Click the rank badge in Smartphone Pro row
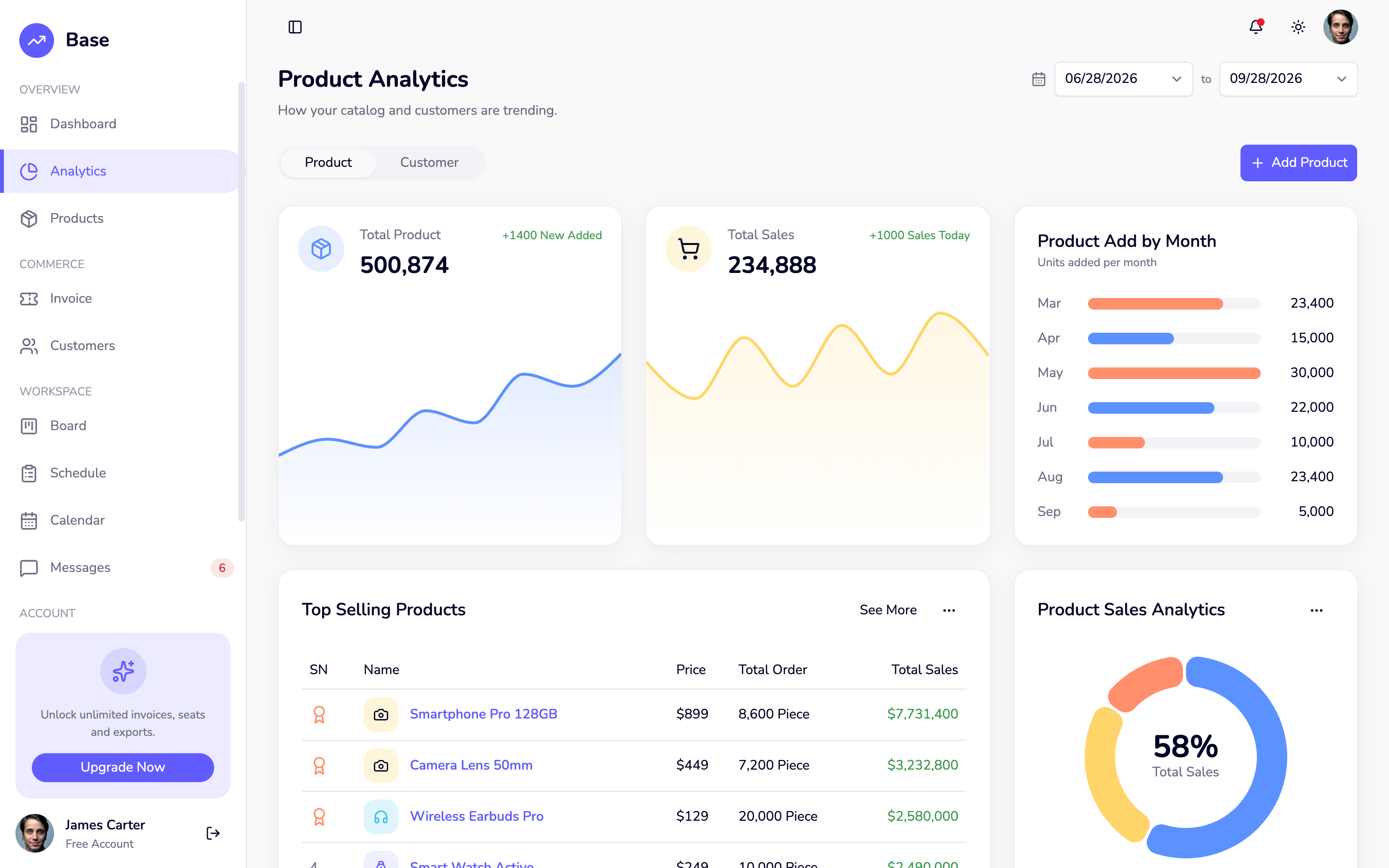This screenshot has width=1389, height=868. 319,715
